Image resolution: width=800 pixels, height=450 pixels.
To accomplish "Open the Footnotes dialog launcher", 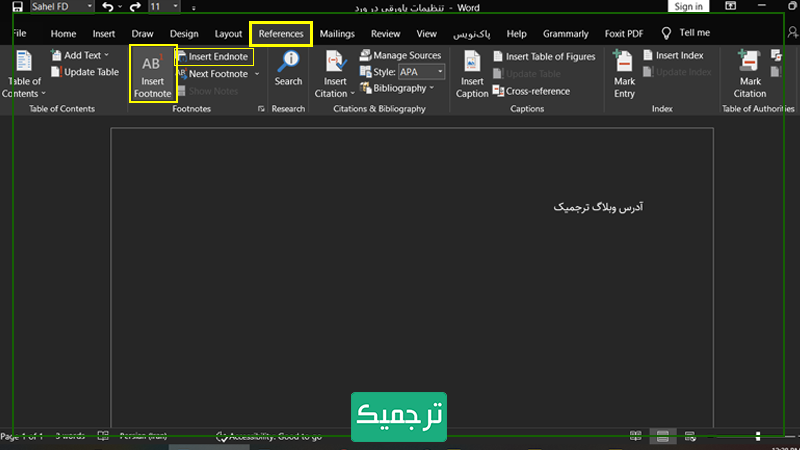I will tap(261, 109).
